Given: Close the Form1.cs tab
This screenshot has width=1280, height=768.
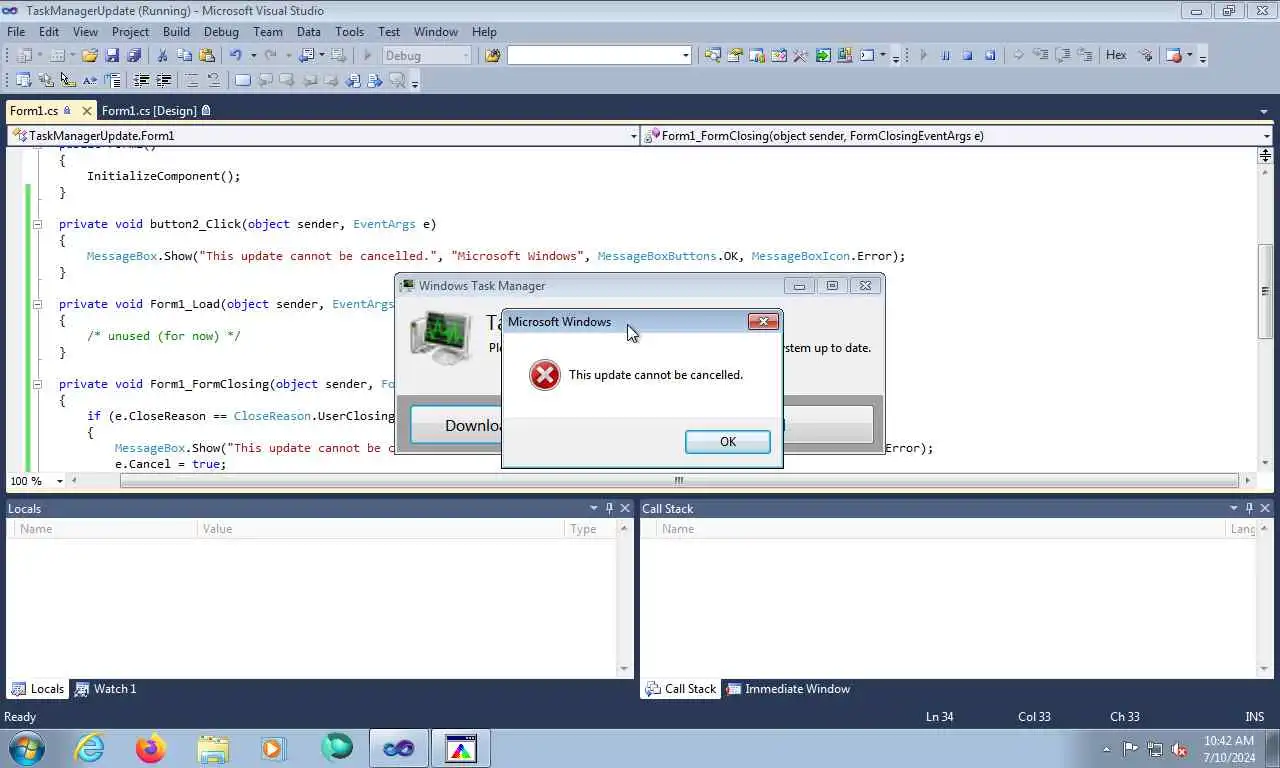Looking at the screenshot, I should click(x=87, y=111).
